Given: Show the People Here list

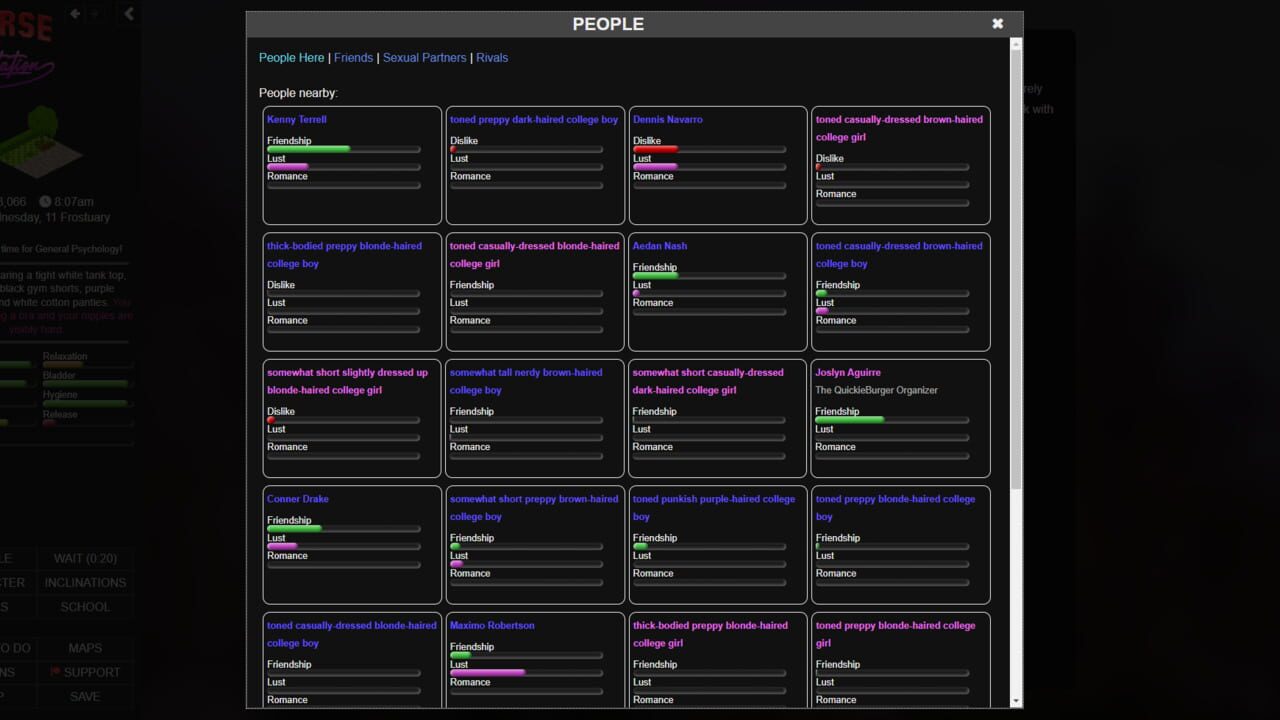Looking at the screenshot, I should [291, 58].
